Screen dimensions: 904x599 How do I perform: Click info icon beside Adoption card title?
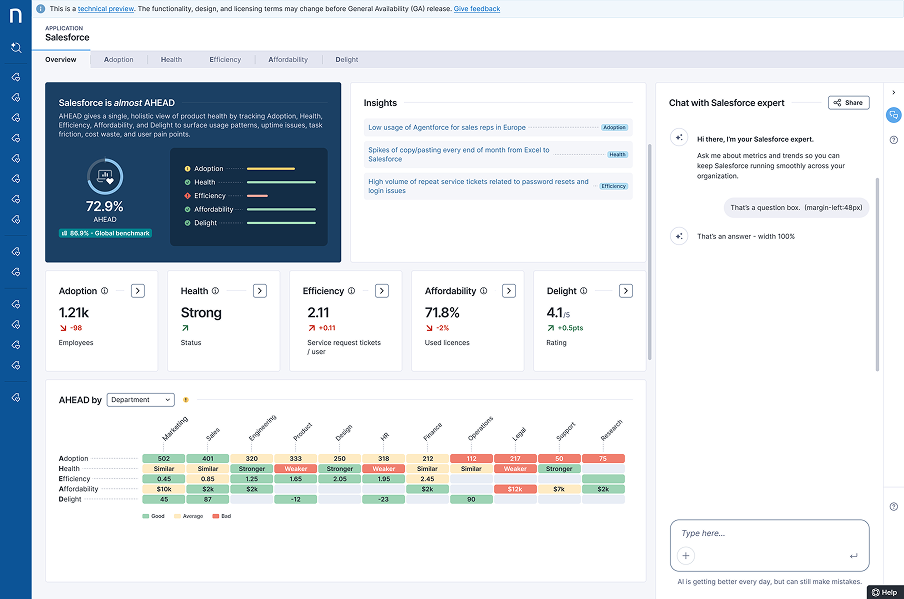[x=104, y=291]
